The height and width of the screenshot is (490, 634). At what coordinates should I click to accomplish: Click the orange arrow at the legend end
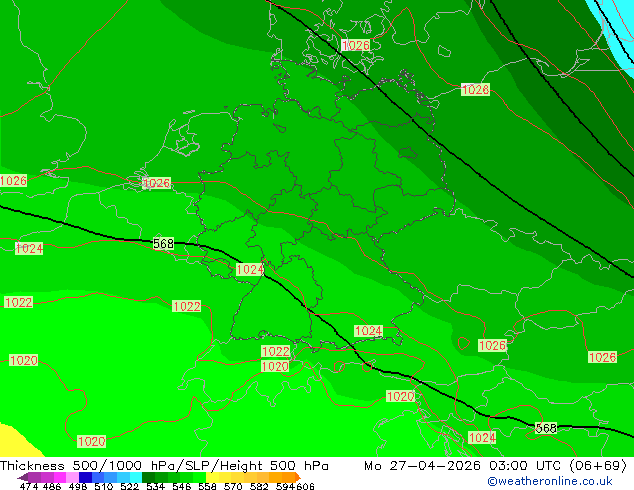coord(298,477)
